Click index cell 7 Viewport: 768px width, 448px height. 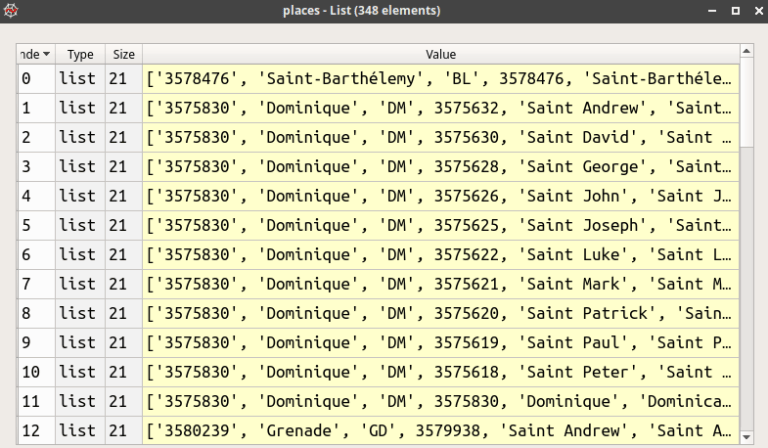pyautogui.click(x=36, y=284)
